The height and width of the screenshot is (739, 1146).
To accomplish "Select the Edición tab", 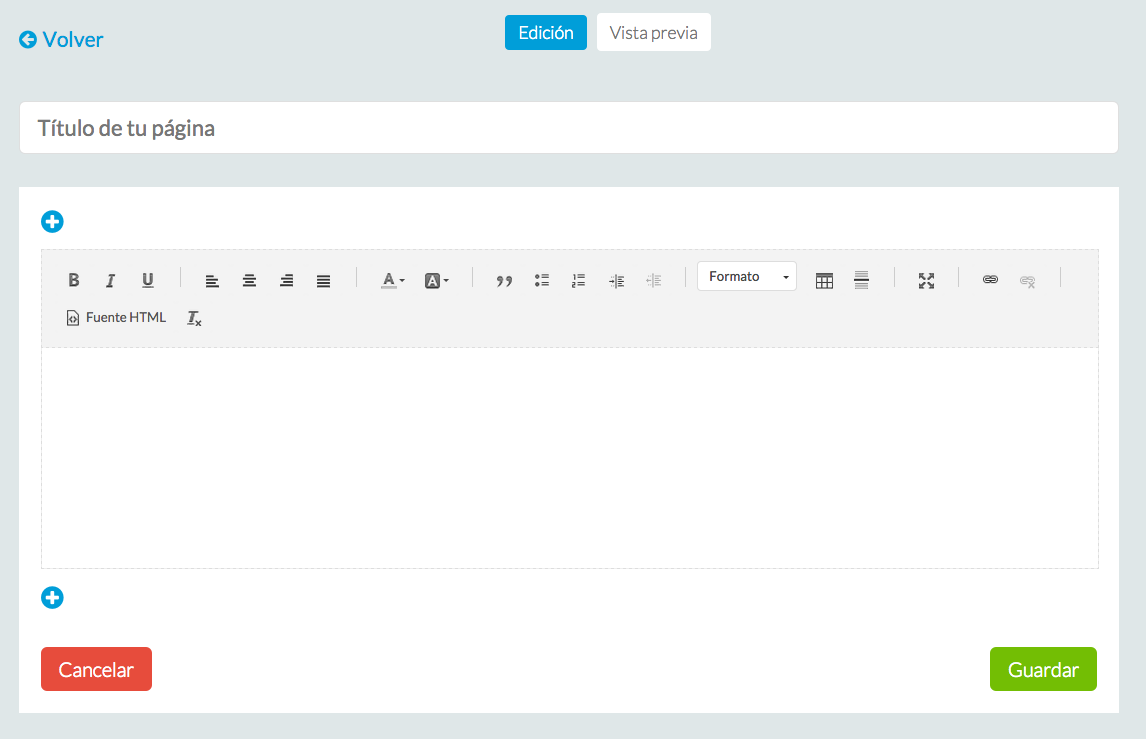I will tap(545, 32).
